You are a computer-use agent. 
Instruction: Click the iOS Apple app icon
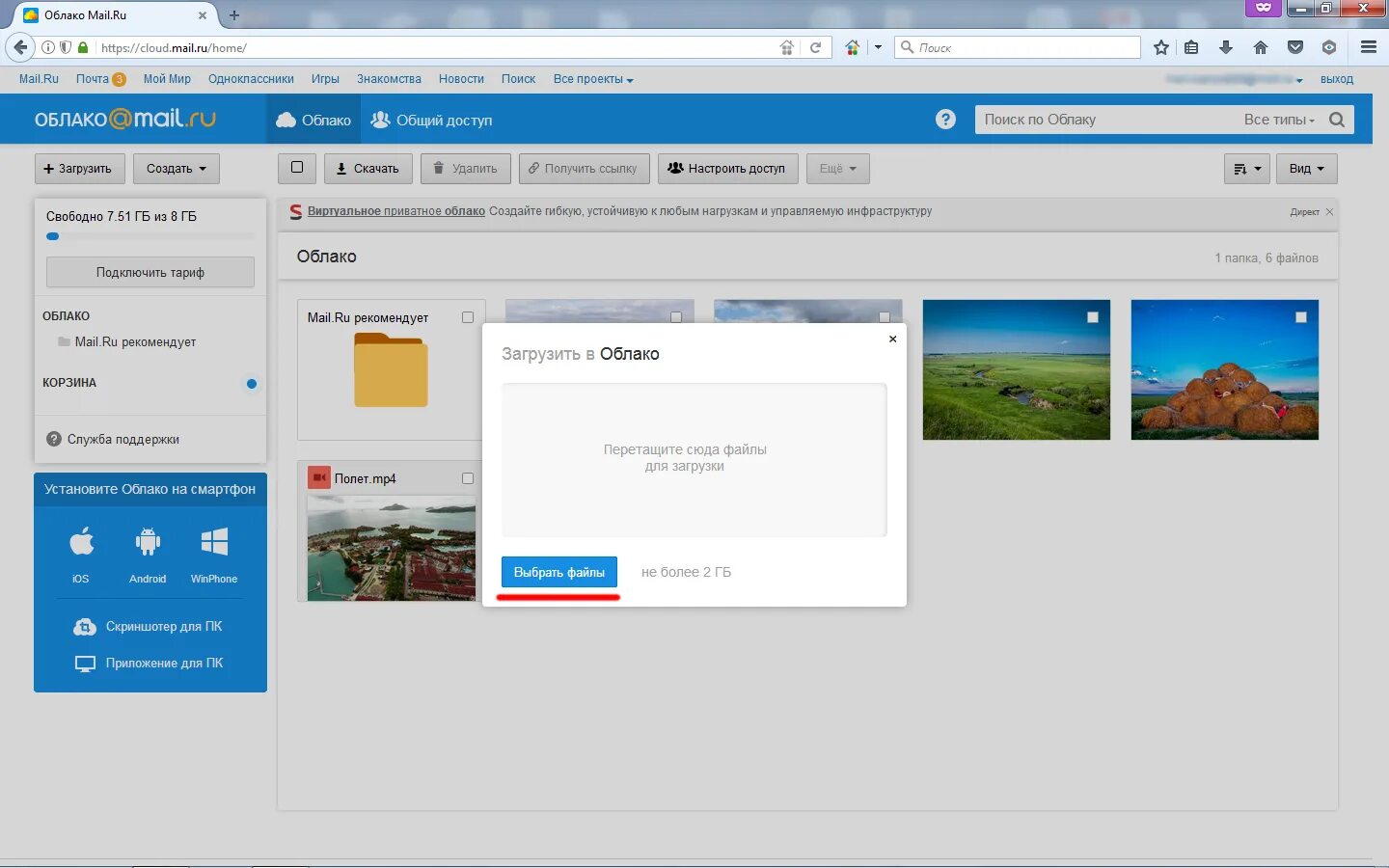[x=82, y=542]
